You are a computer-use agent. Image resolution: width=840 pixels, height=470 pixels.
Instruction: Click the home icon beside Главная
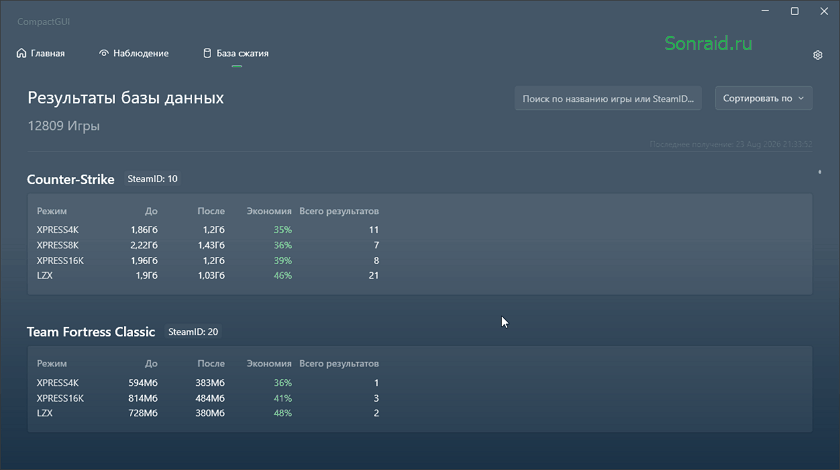[21, 53]
